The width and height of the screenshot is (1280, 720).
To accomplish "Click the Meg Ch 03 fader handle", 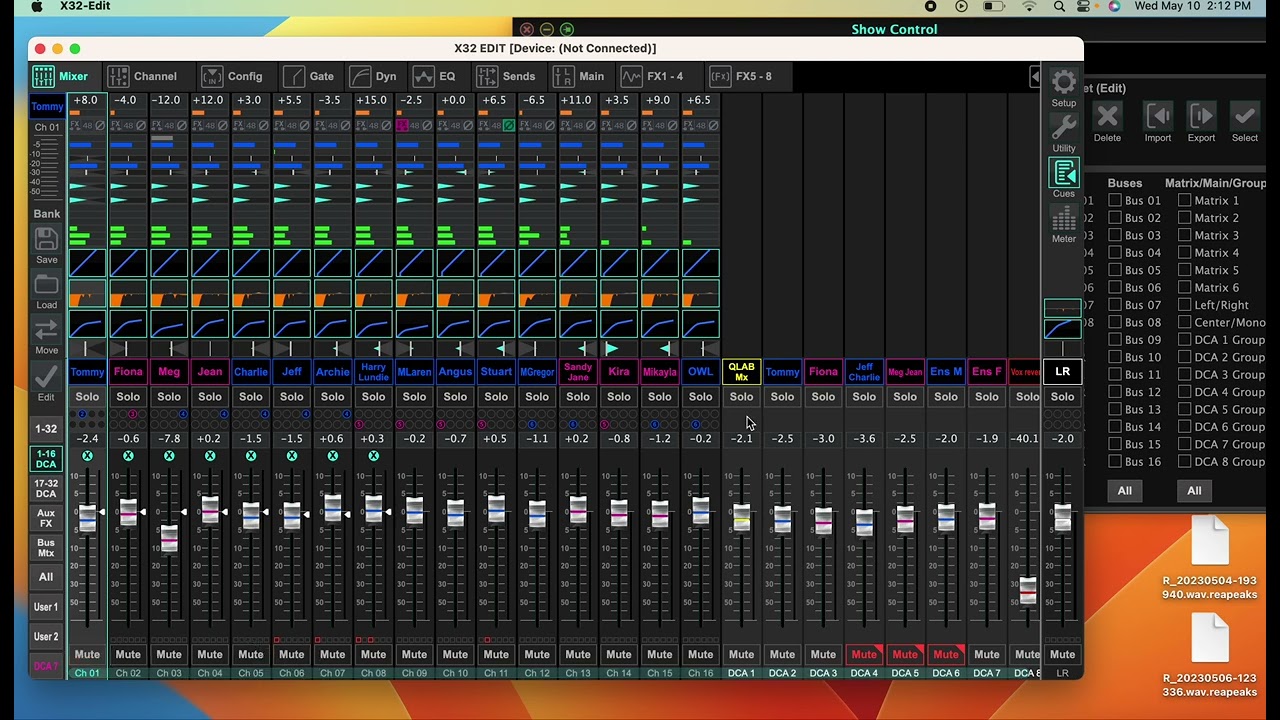I will (x=169, y=539).
